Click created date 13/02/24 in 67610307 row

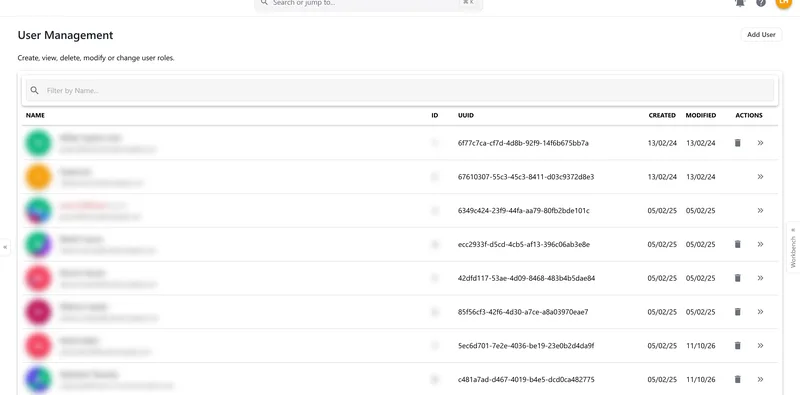pyautogui.click(x=662, y=177)
